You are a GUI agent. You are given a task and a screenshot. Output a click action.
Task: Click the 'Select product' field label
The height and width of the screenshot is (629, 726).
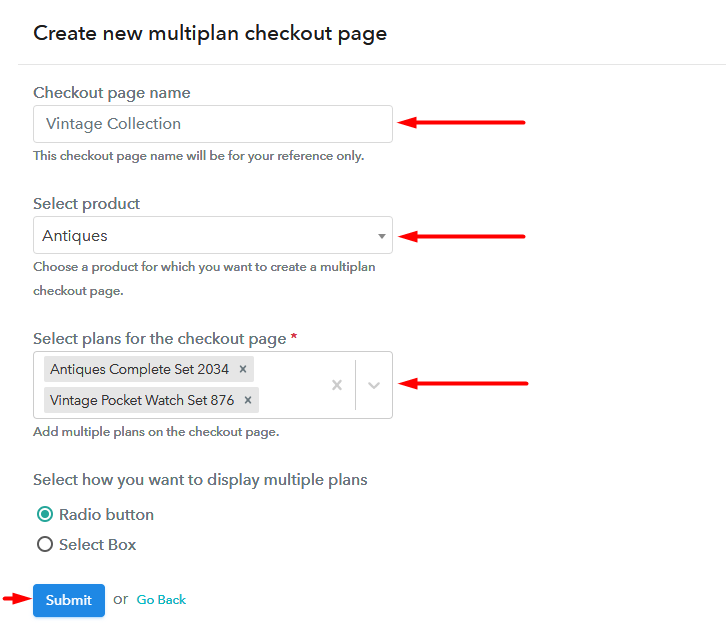[87, 204]
